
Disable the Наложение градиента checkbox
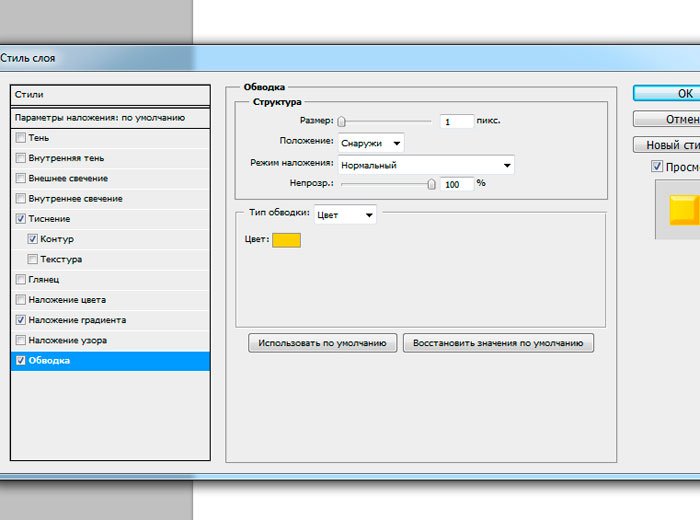click(21, 320)
